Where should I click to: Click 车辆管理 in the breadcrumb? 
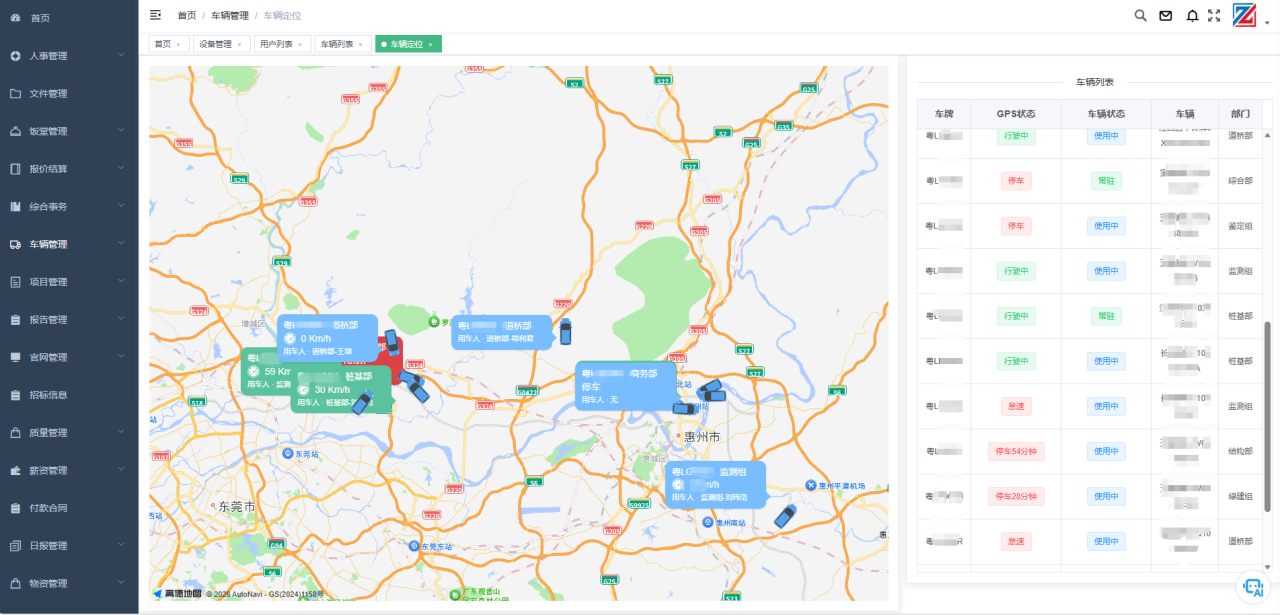coord(229,15)
